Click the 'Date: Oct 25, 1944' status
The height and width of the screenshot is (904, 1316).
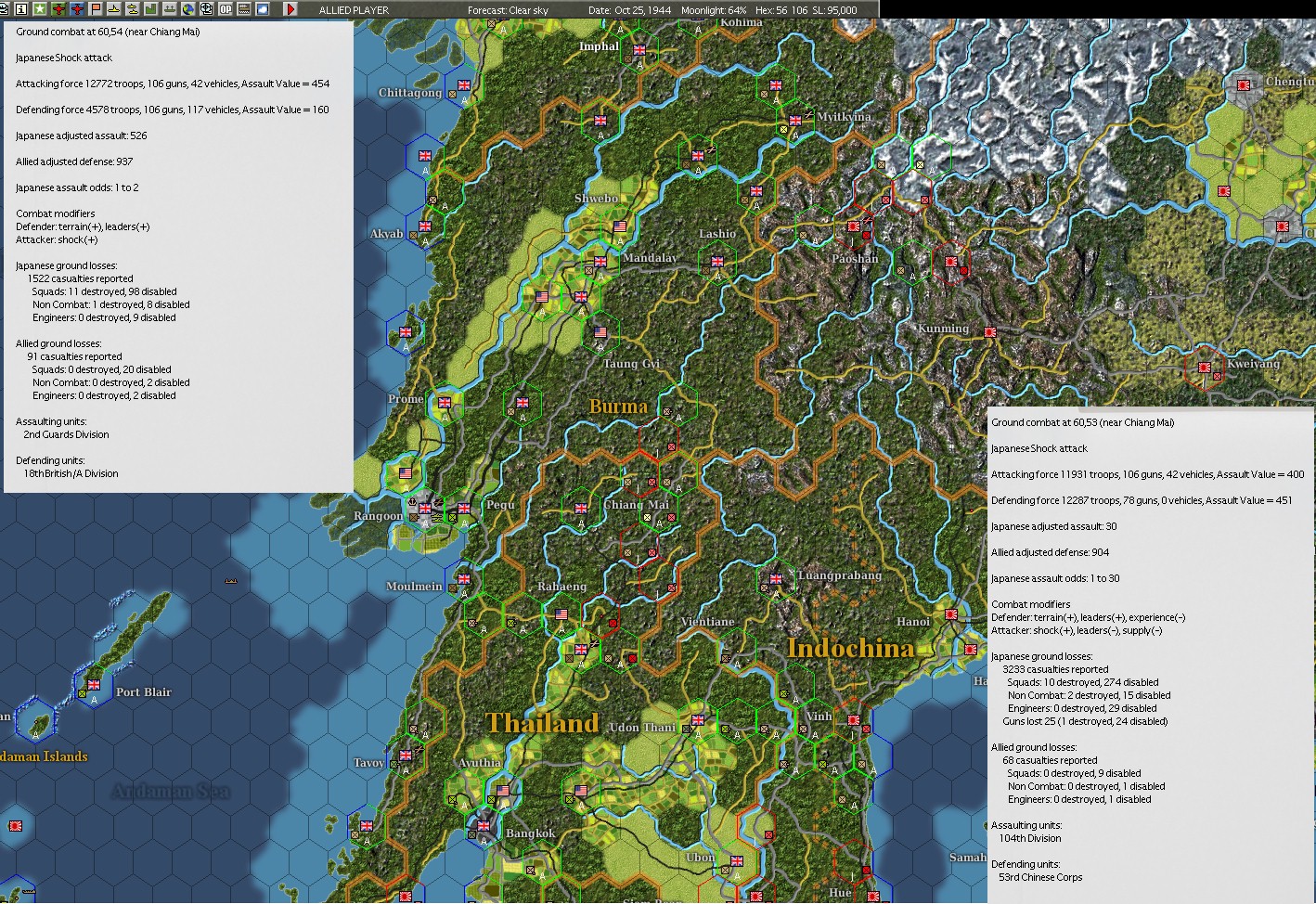pos(630,10)
